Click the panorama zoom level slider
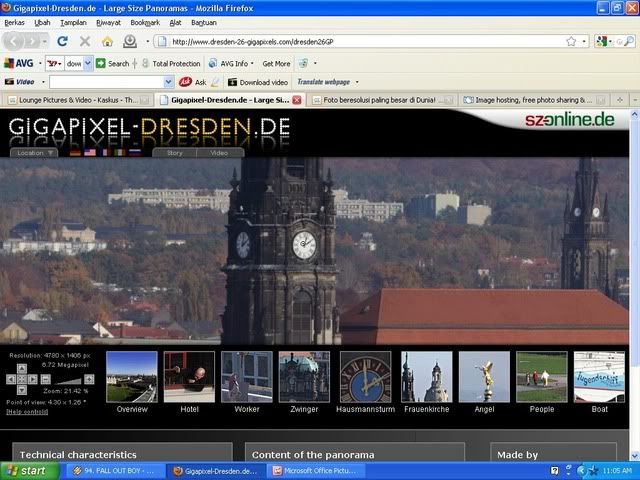640x480 pixels. pyautogui.click(x=68, y=381)
